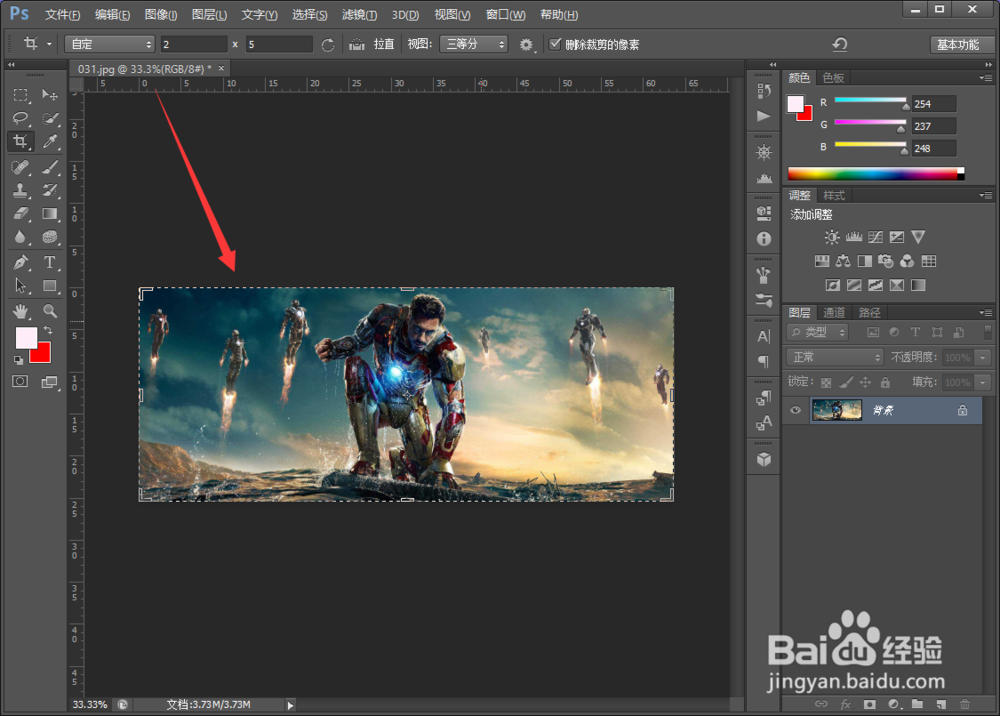Select the Lasso tool
The image size is (1000, 716).
pyautogui.click(x=20, y=118)
